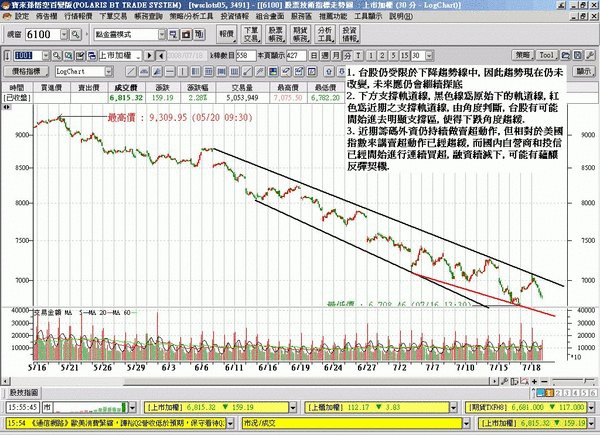Viewport: 600px width, 435px height.
Task: Click the 本頁顯示 input field showing 427
Action: pos(296,56)
